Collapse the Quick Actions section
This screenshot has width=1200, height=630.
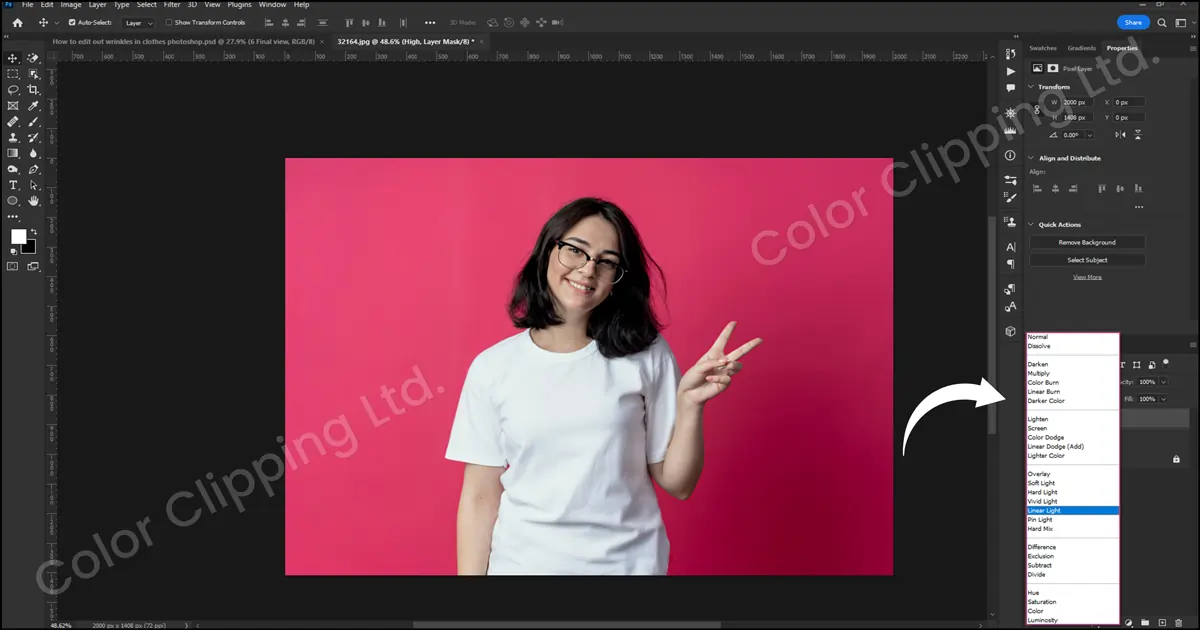tap(1032, 225)
